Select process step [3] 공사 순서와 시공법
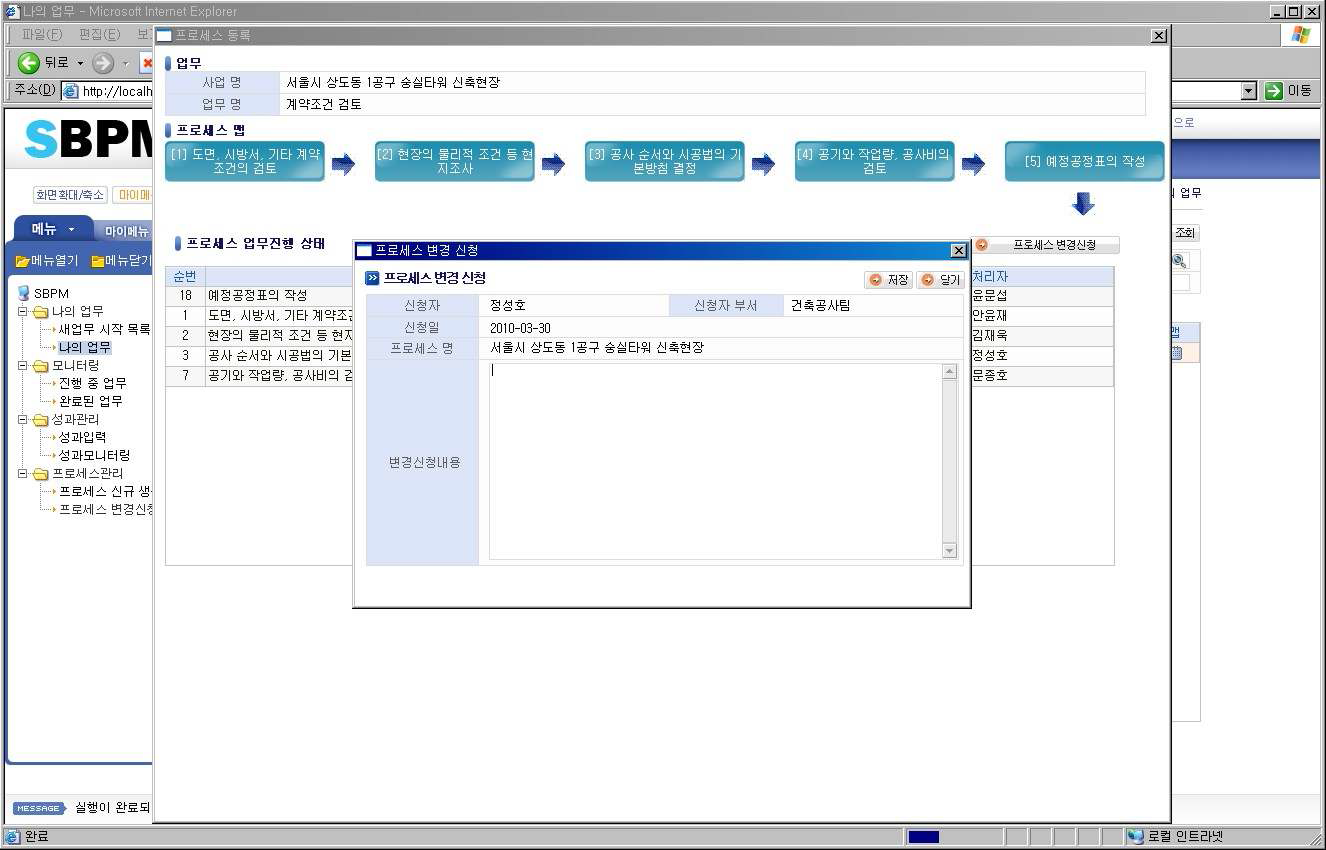 665,161
